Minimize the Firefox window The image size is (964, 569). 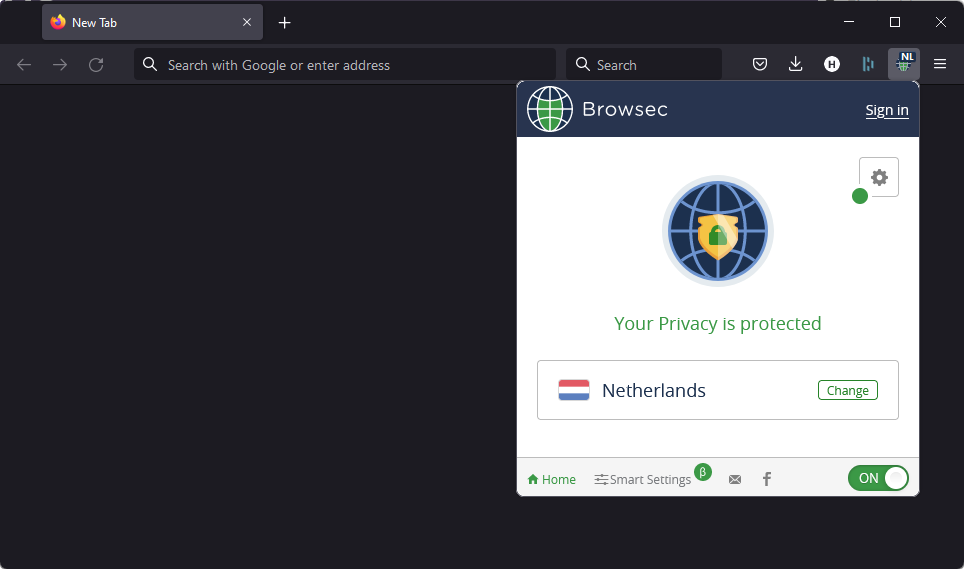click(849, 22)
